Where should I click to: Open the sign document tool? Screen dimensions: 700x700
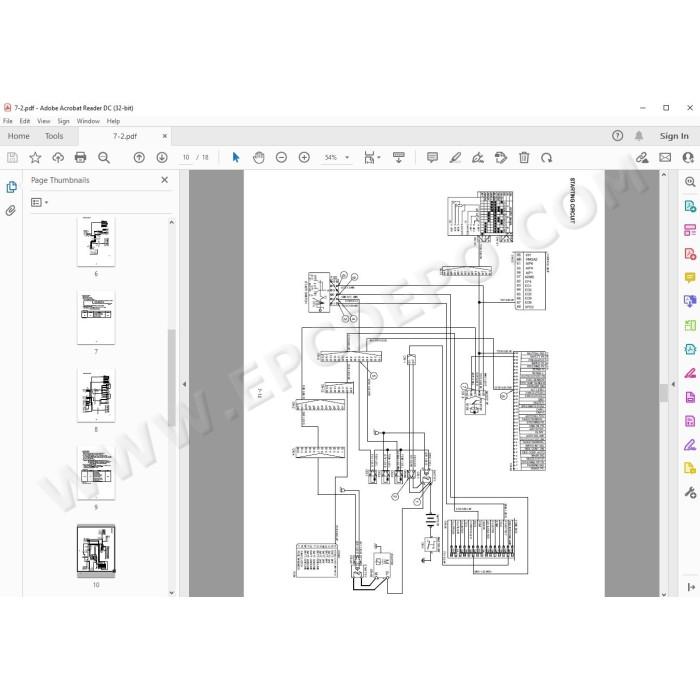[478, 158]
